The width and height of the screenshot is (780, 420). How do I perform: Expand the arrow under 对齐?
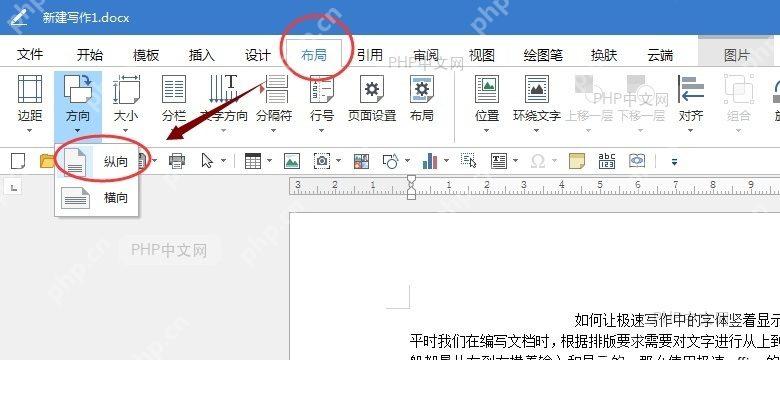(x=690, y=130)
